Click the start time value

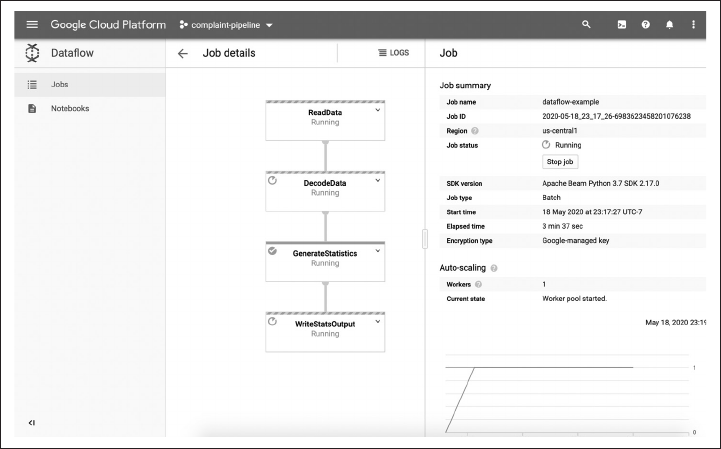point(592,212)
